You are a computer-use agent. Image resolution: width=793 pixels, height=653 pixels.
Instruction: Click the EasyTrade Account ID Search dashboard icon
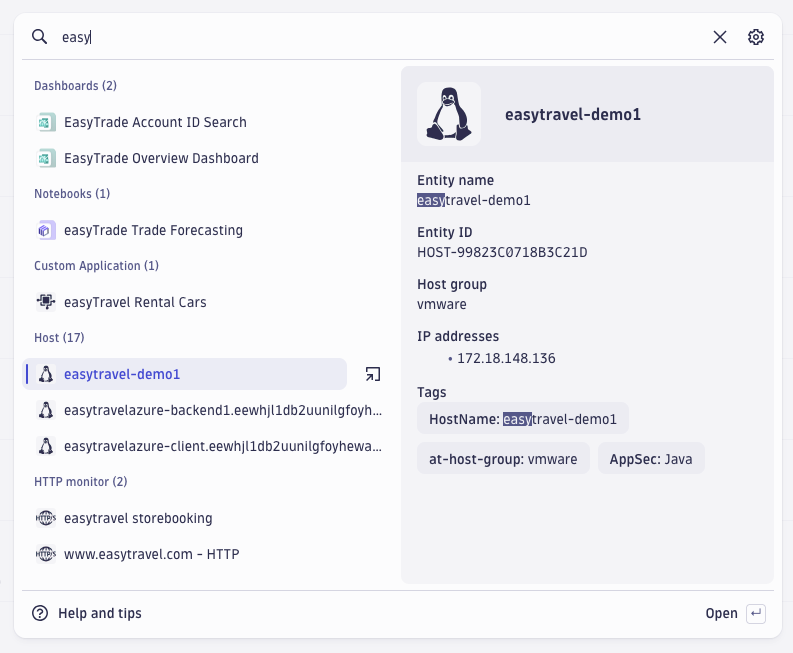(45, 122)
